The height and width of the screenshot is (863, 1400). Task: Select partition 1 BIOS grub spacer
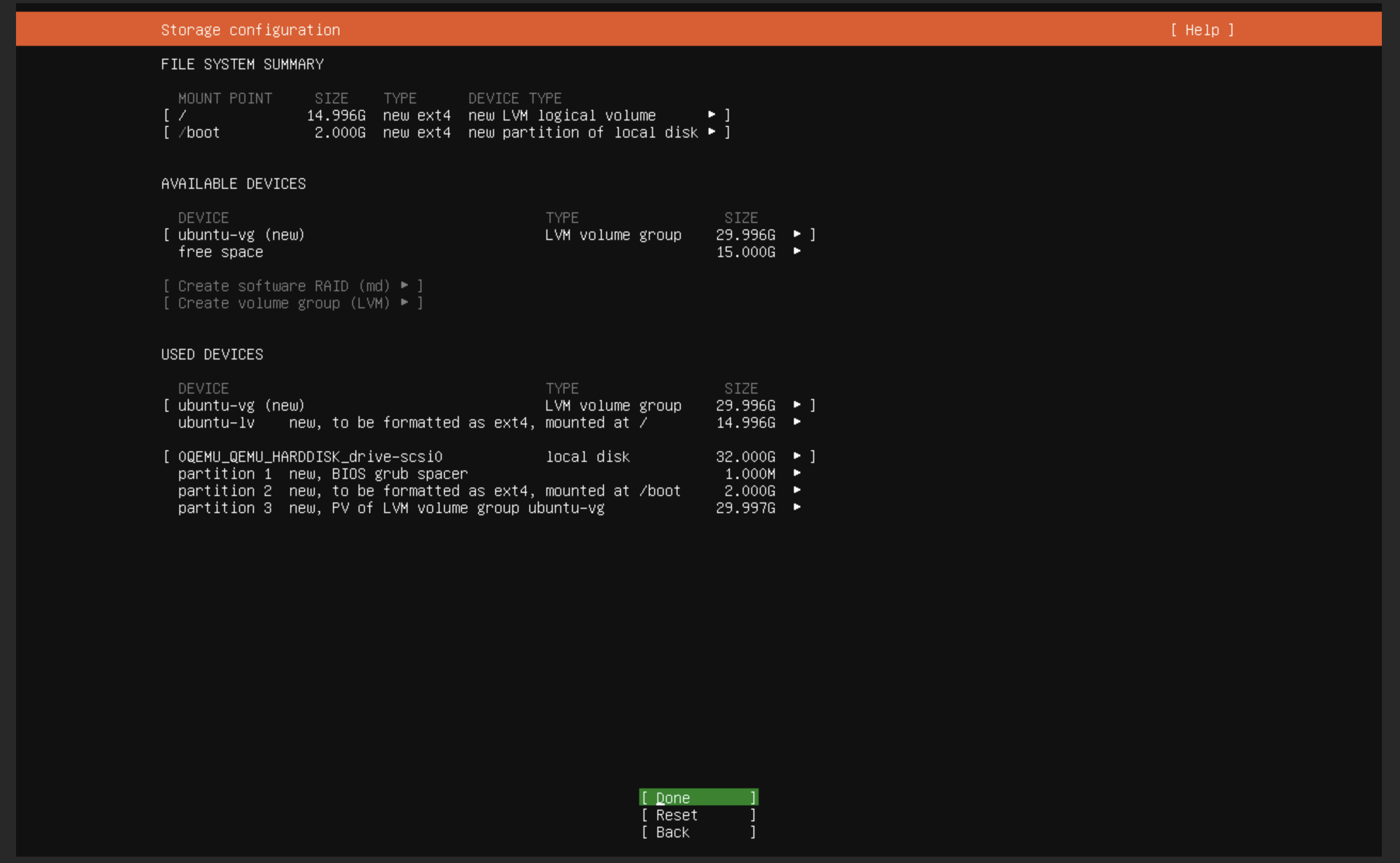489,473
